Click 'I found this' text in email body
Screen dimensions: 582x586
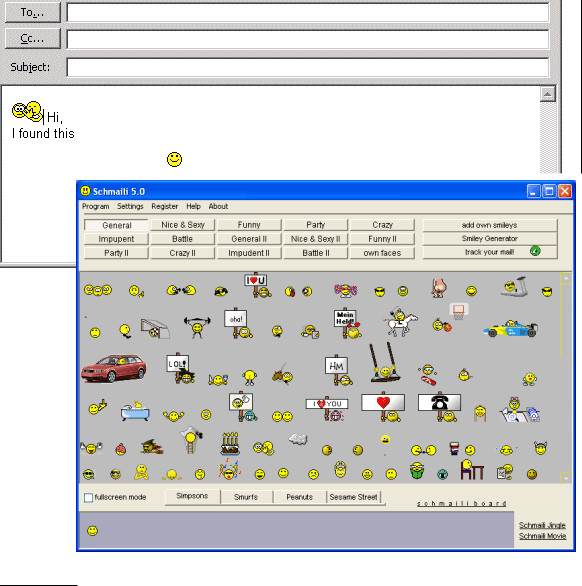[43, 133]
